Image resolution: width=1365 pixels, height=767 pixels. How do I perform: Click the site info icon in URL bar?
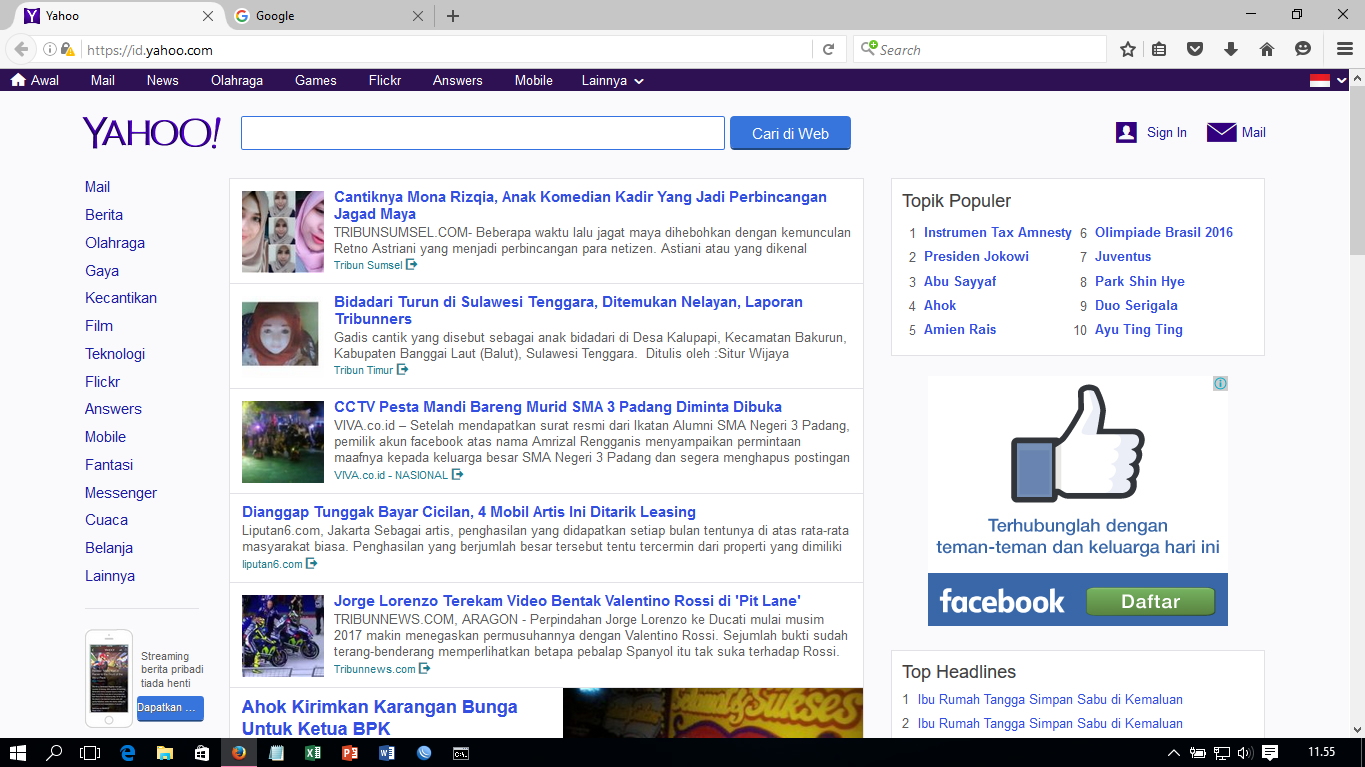(x=50, y=50)
